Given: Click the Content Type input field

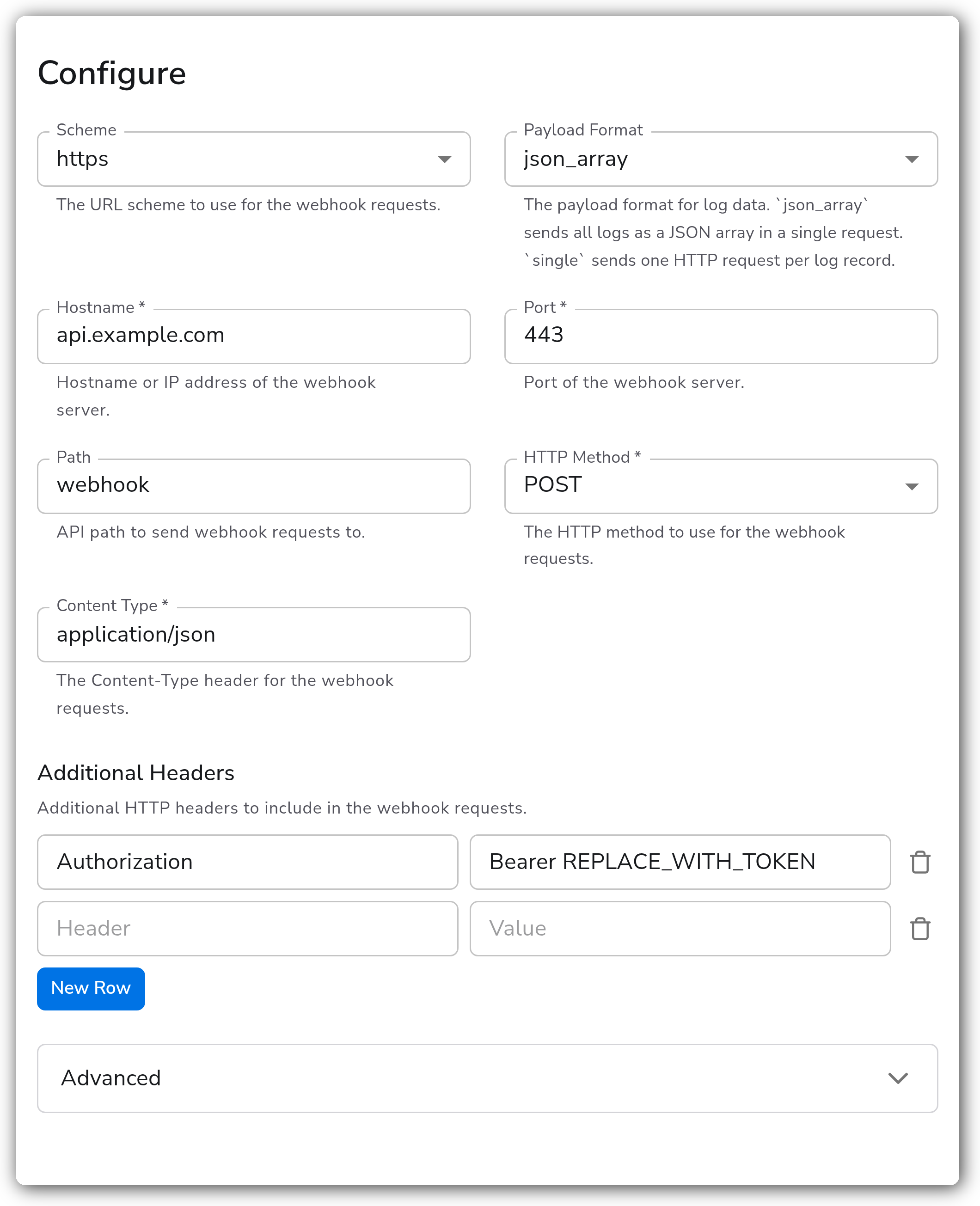Looking at the screenshot, I should 253,634.
